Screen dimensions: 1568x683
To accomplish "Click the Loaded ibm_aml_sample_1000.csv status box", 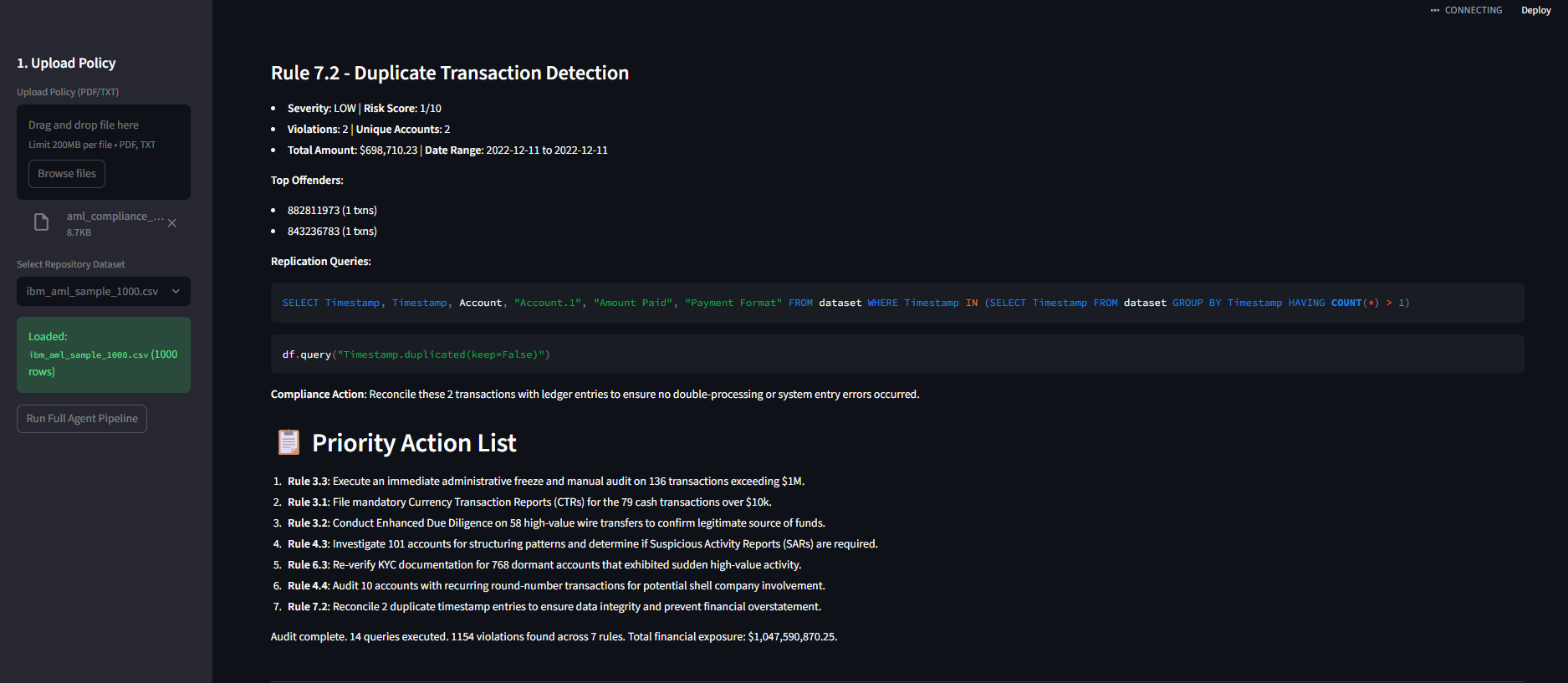I will pos(104,354).
